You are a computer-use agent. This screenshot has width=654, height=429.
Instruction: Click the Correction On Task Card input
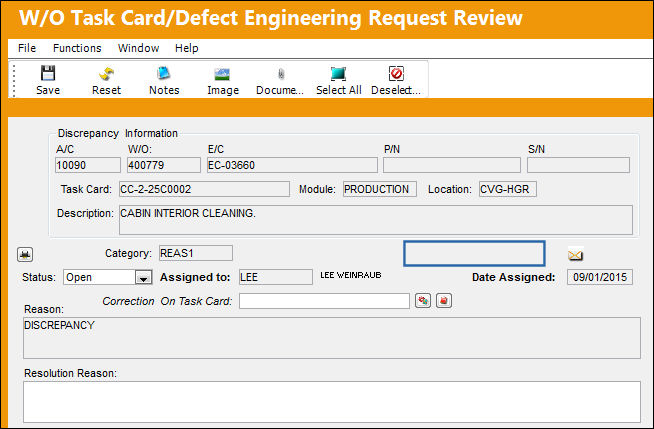pos(324,301)
